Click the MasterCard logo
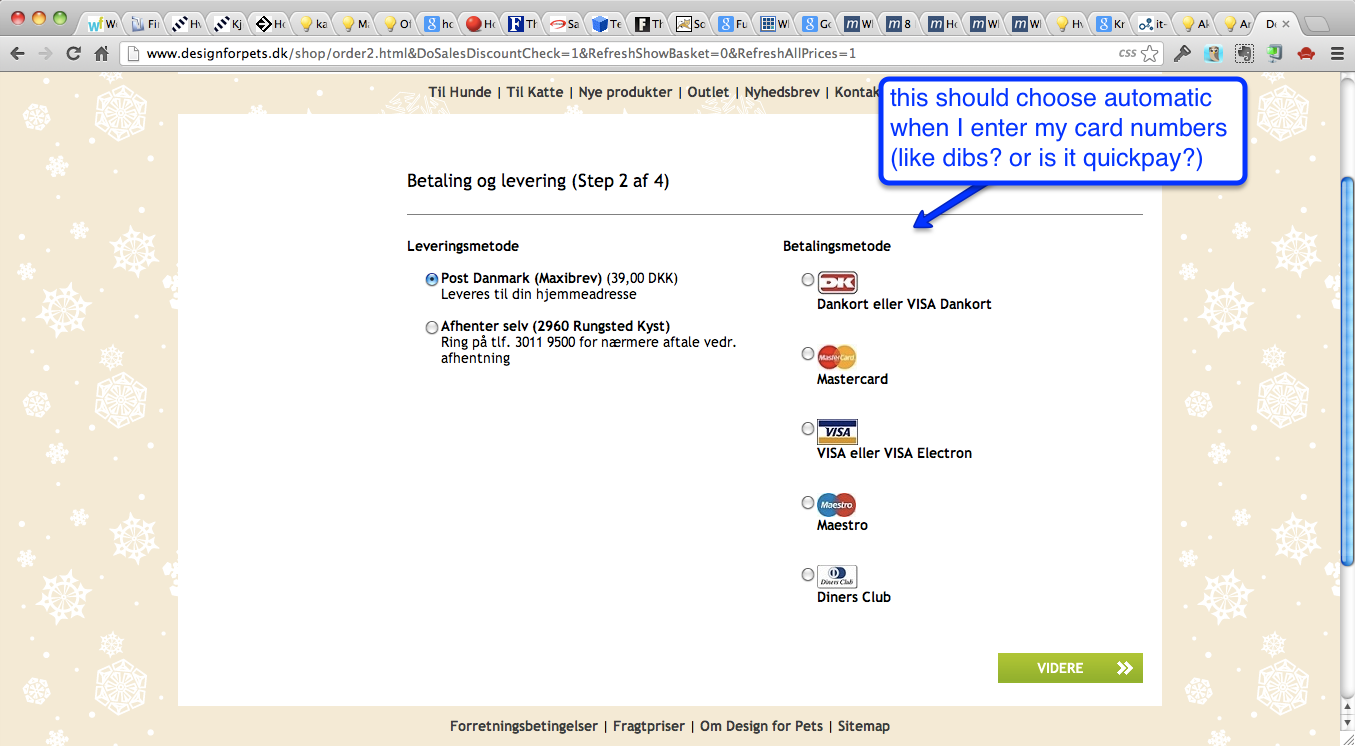This screenshot has height=746, width=1355. click(x=837, y=357)
